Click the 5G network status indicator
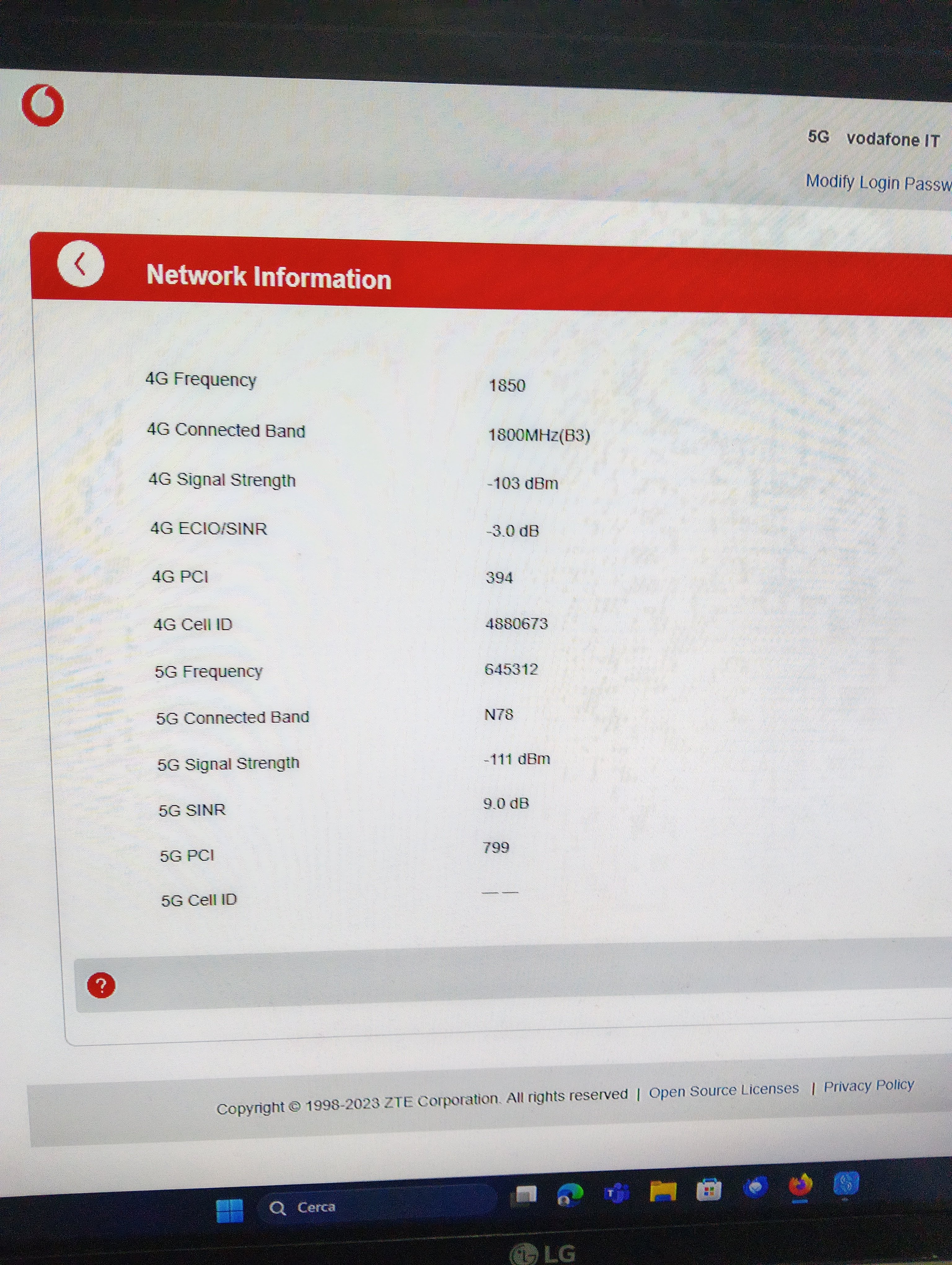952x1265 pixels. coord(818,137)
